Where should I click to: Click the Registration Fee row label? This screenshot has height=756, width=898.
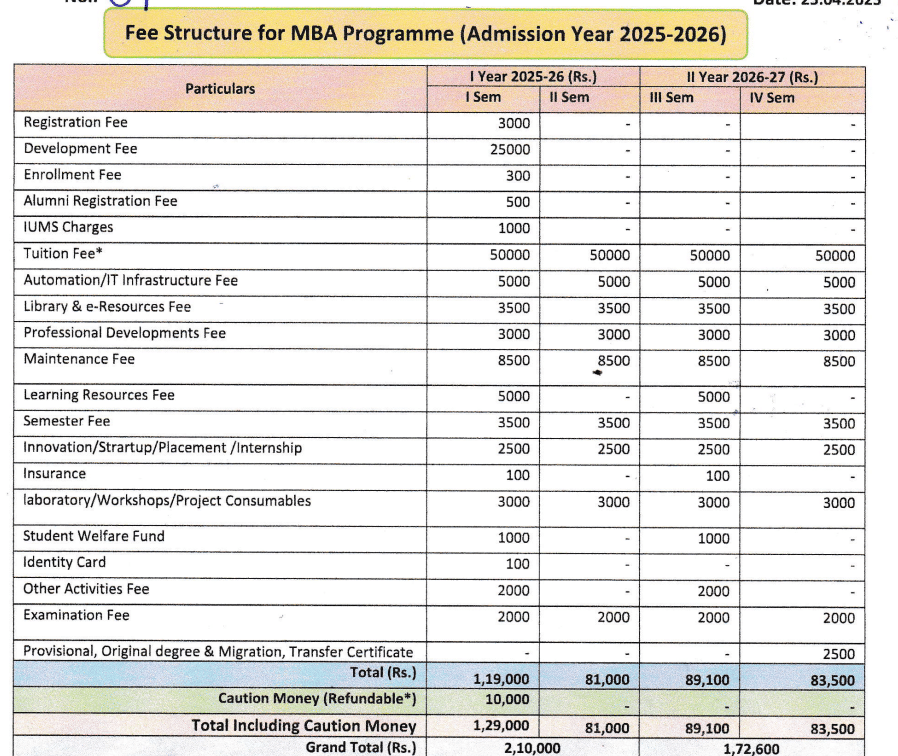coord(76,122)
